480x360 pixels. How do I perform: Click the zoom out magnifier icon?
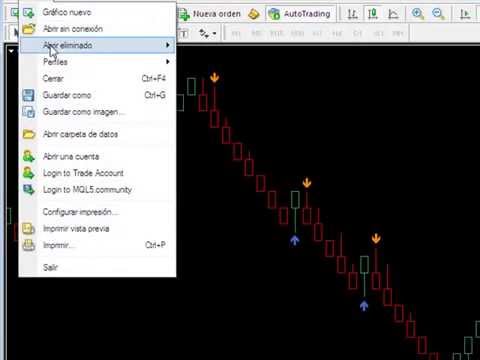(438, 14)
